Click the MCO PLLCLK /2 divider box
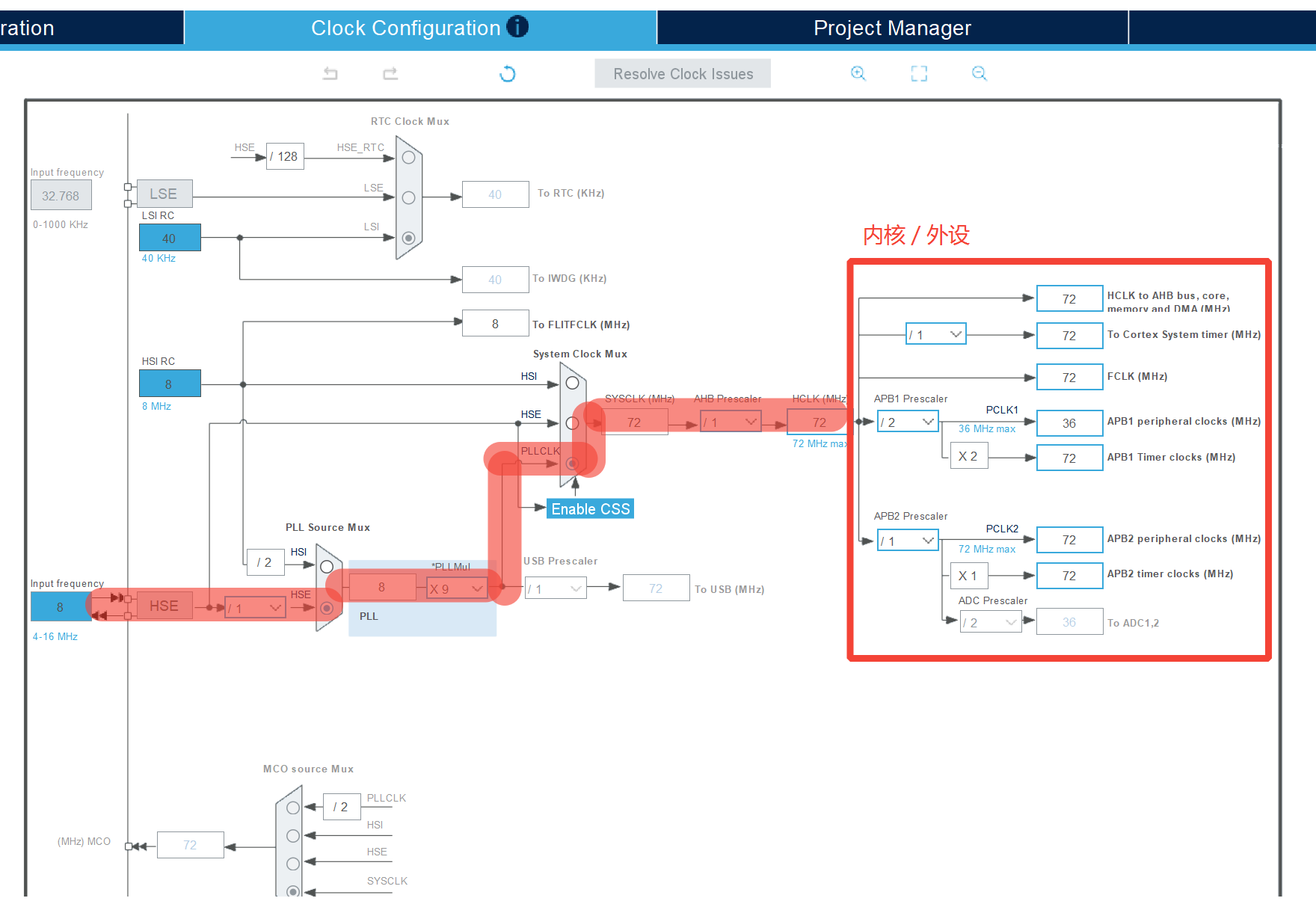1316x904 pixels. (342, 807)
